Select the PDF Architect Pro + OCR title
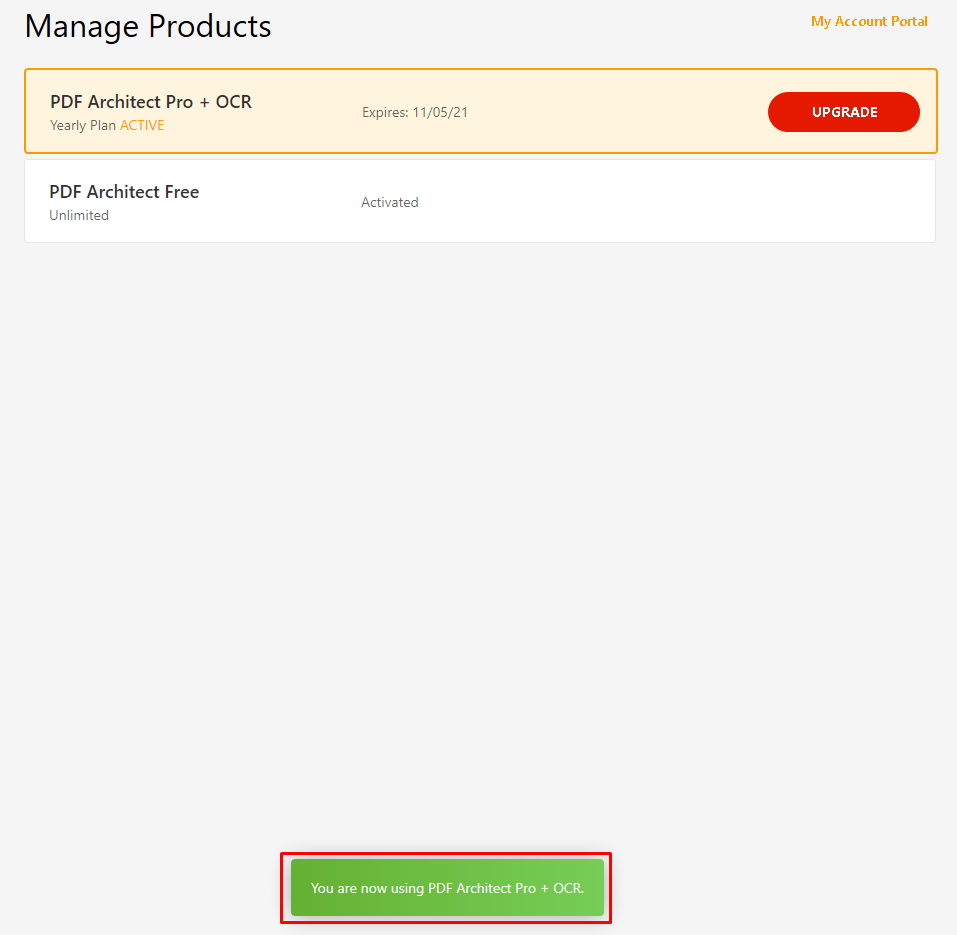Viewport: 957px width, 935px height. click(x=151, y=101)
